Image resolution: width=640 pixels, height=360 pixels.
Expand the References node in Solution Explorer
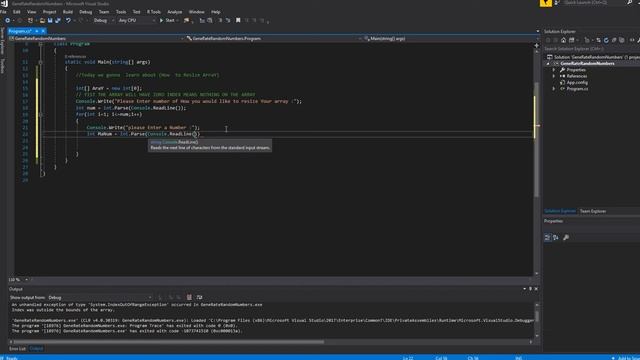tap(554, 76)
